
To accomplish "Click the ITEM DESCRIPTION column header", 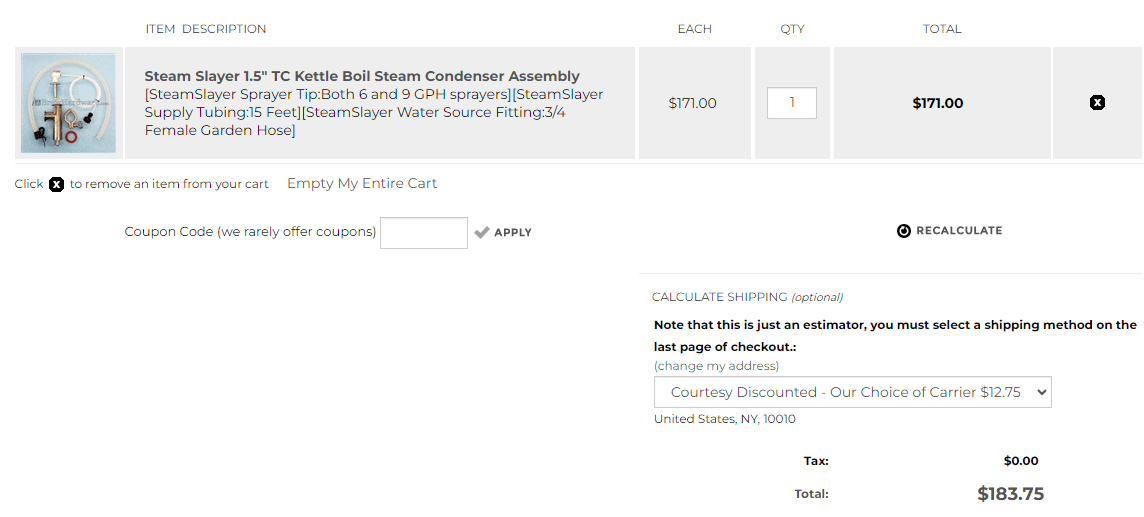I will pos(206,29).
